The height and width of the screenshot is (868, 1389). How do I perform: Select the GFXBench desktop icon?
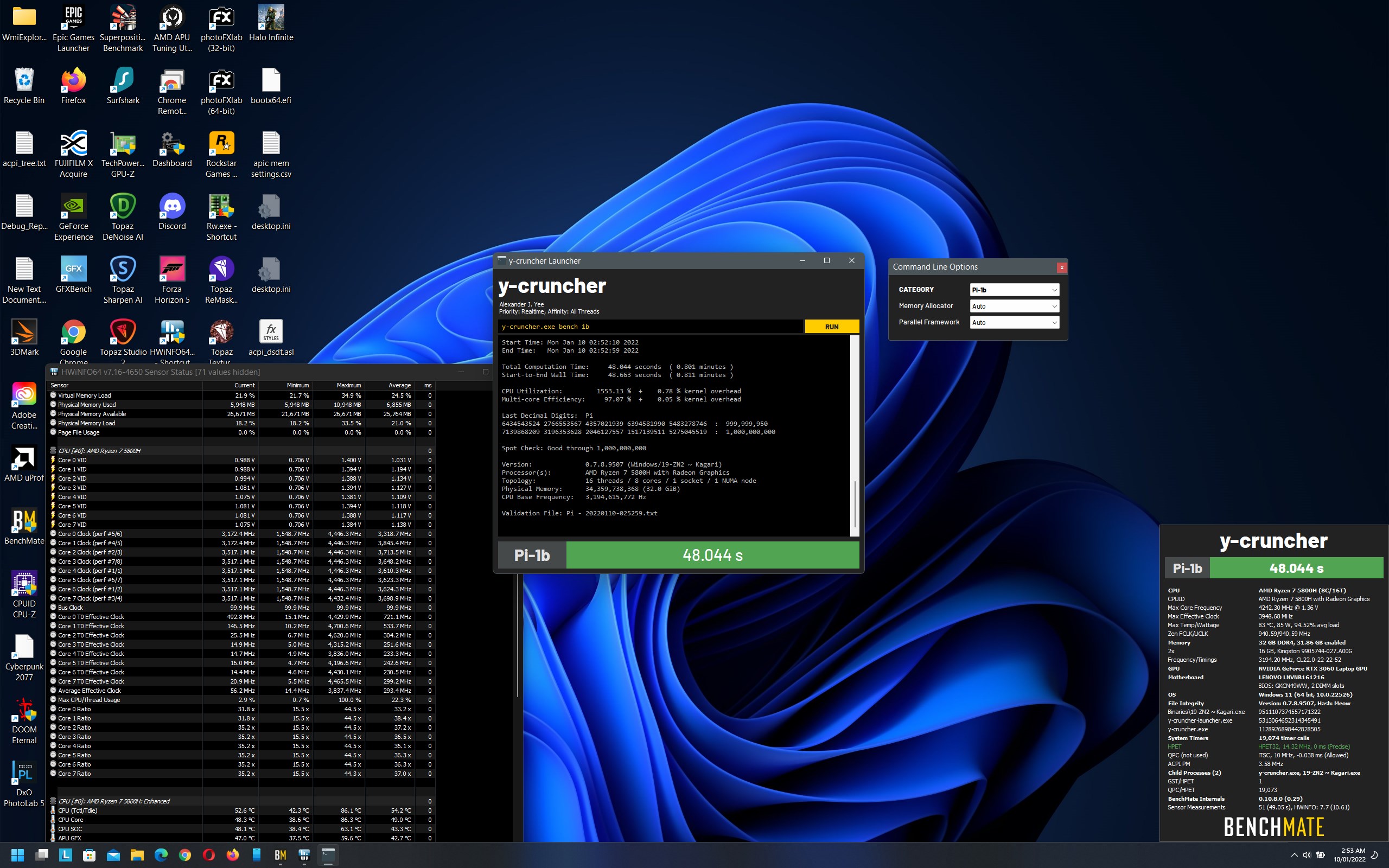73,276
